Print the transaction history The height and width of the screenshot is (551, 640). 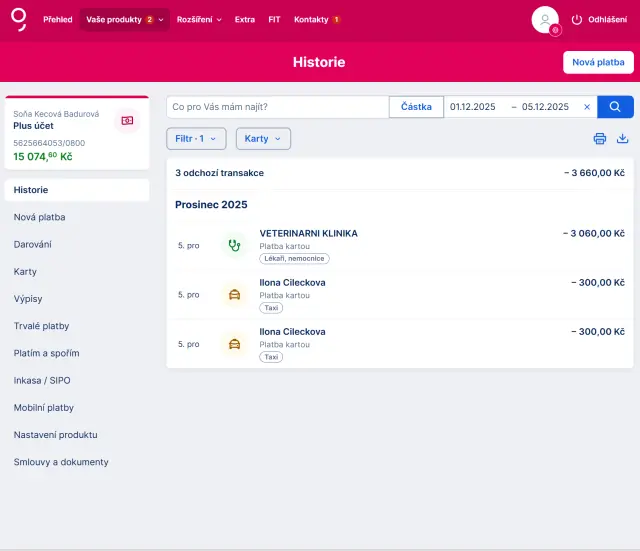tap(600, 139)
